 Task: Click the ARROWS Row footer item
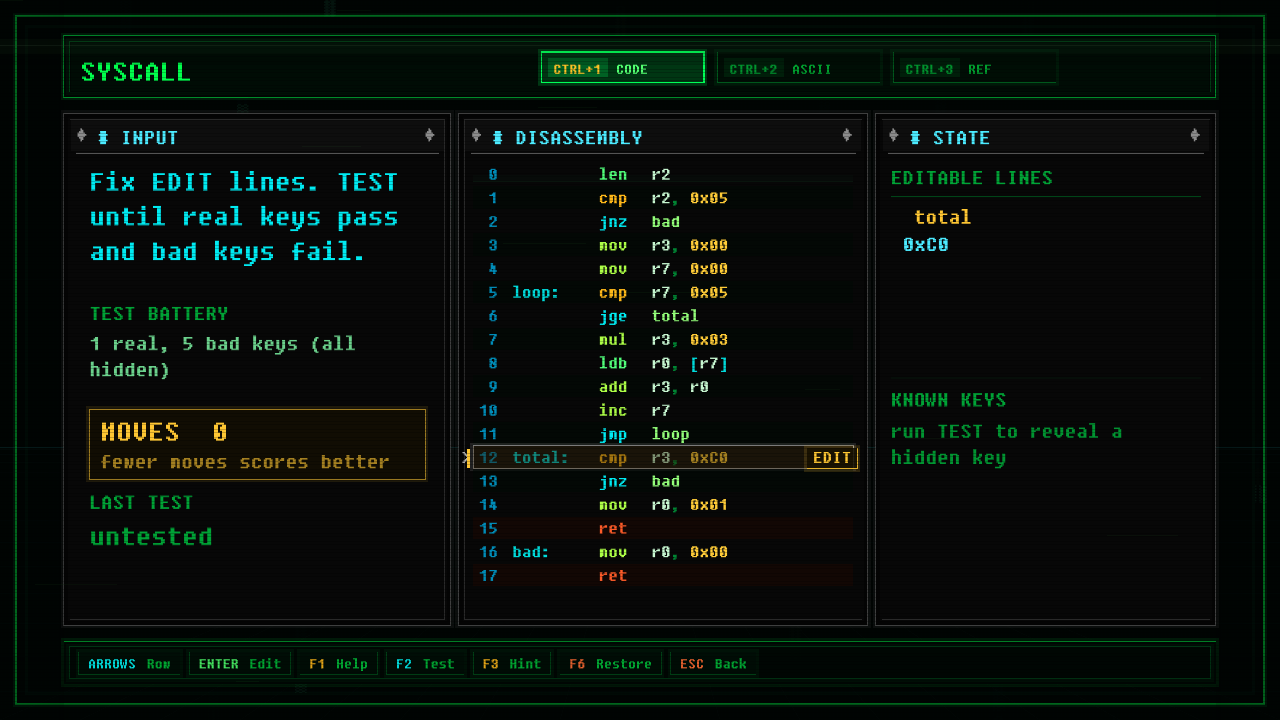tap(129, 664)
